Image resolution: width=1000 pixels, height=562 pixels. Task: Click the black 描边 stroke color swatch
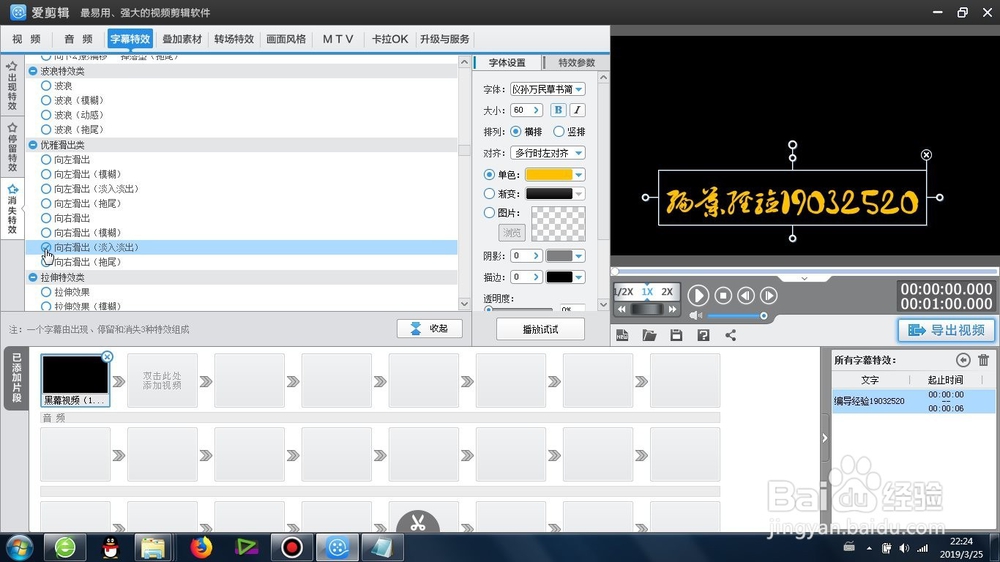[x=559, y=277]
